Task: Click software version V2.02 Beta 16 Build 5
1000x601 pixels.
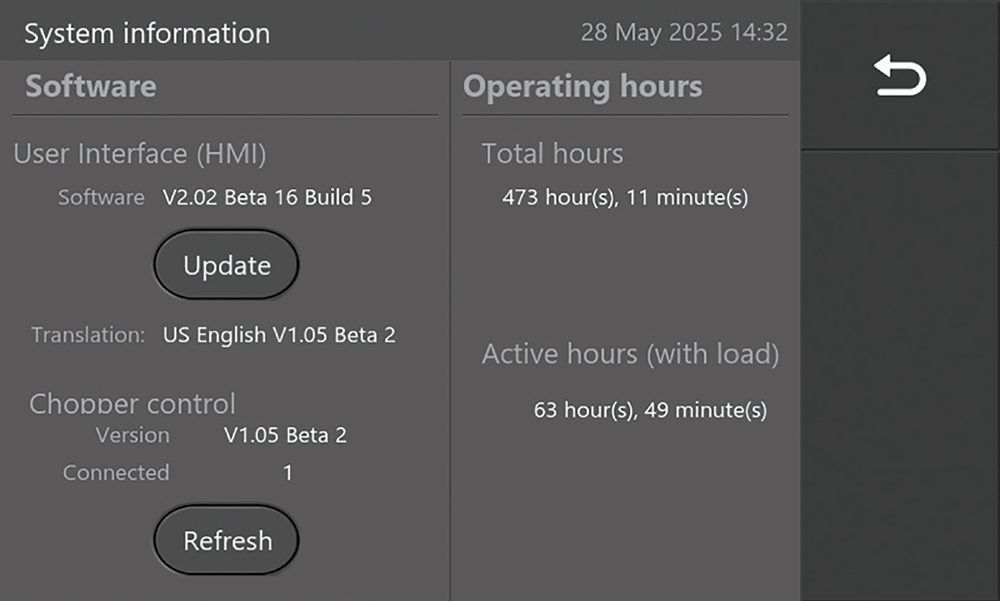Action: pos(267,198)
